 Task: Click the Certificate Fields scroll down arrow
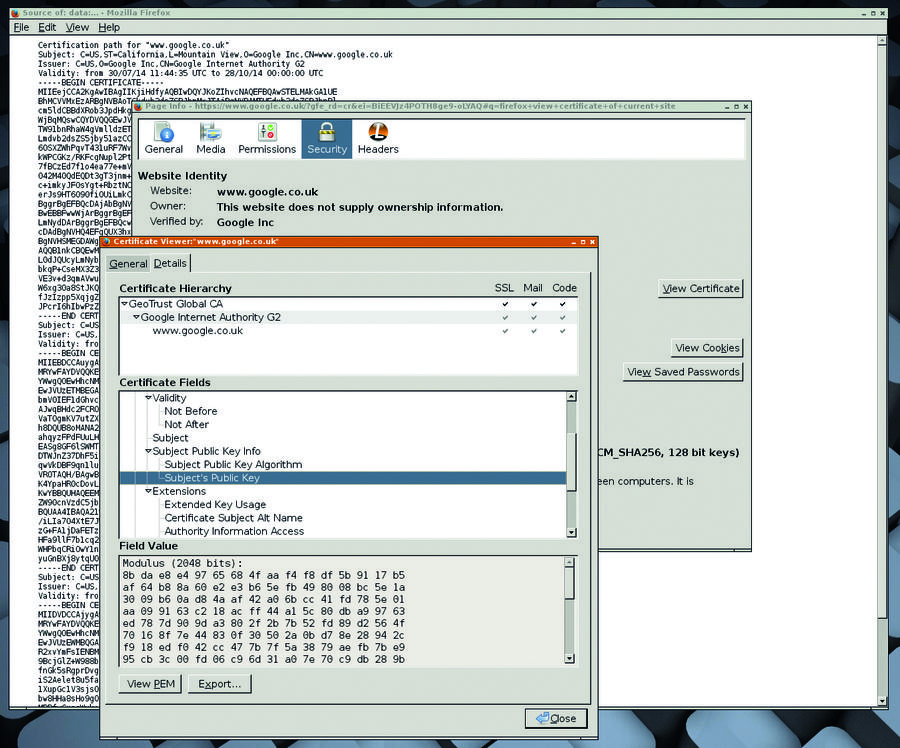click(x=571, y=531)
